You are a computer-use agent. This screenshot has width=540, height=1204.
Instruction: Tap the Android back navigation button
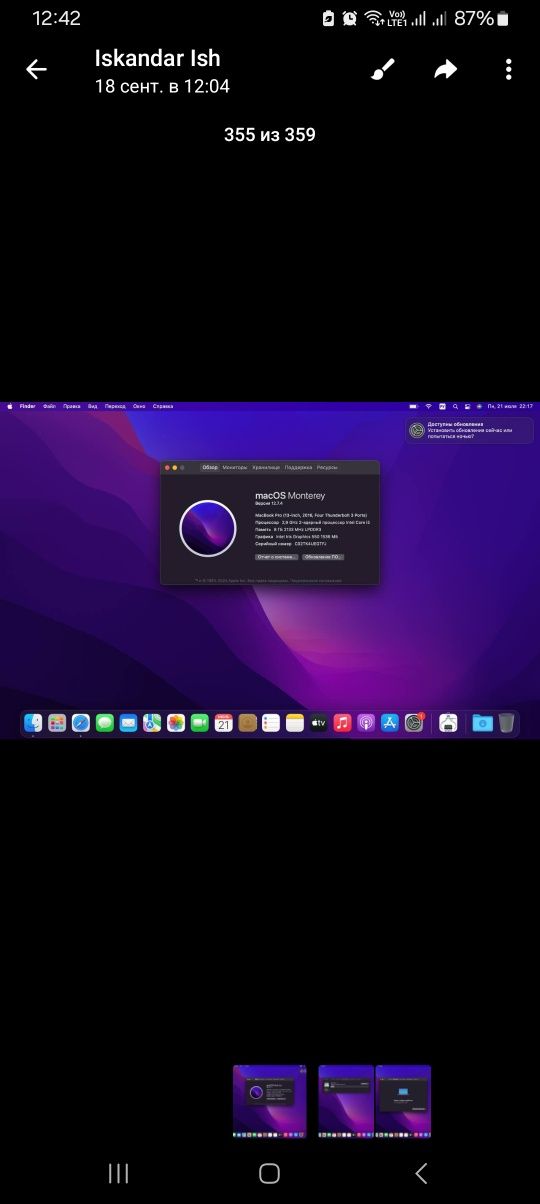(421, 1173)
